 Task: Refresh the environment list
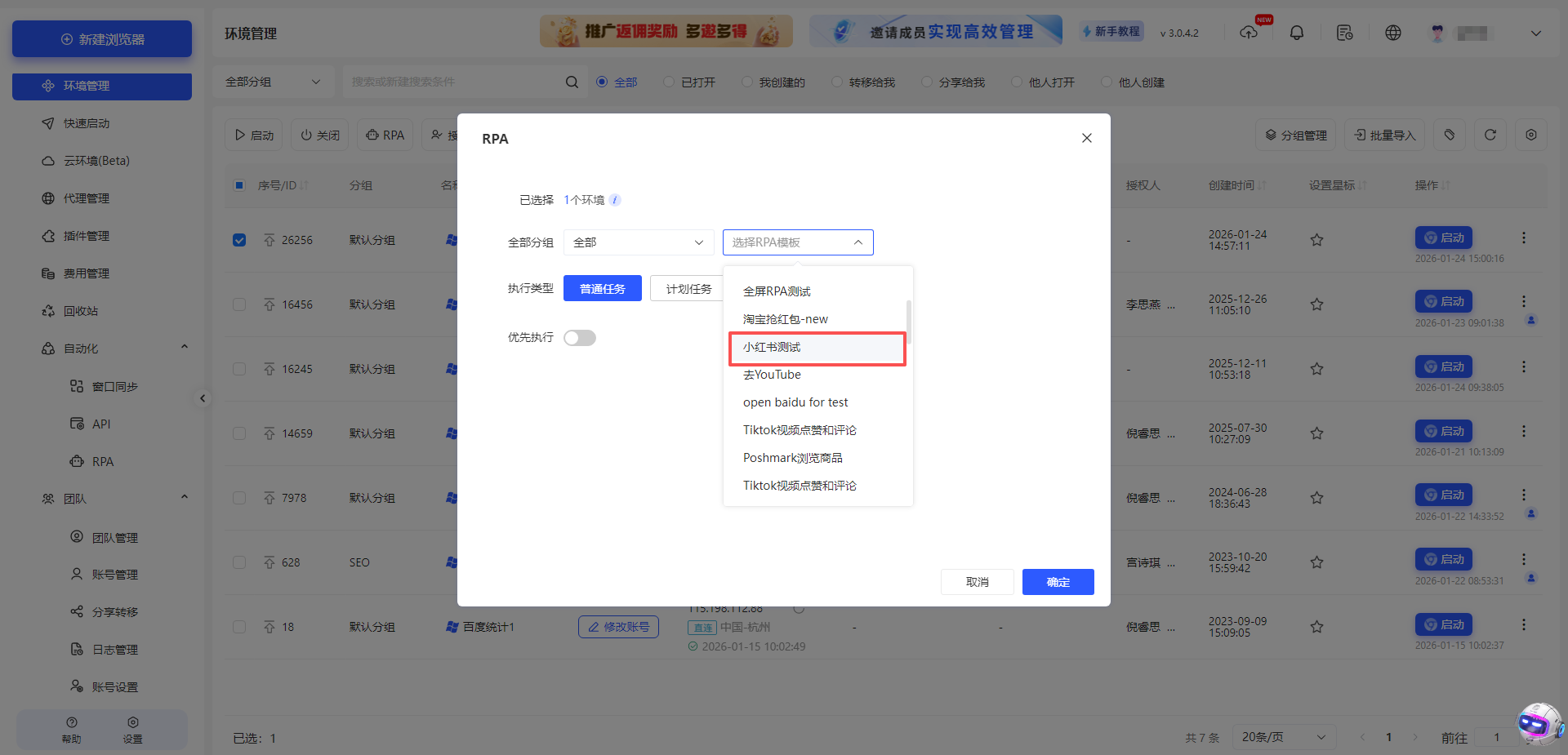1490,135
